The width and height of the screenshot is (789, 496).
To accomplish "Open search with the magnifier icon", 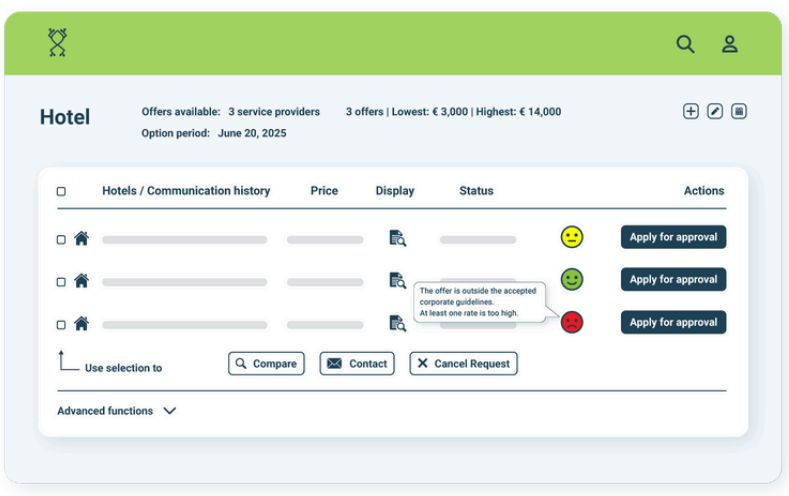I will [685, 44].
